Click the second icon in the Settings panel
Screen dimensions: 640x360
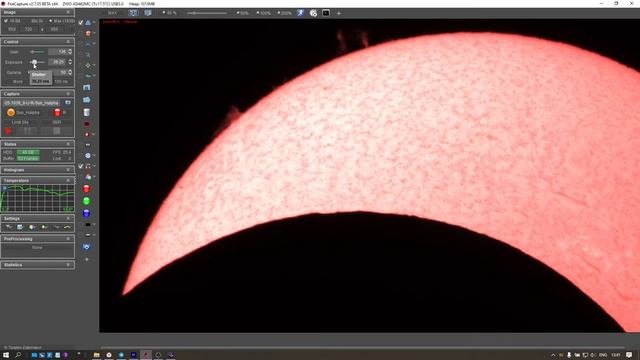[x=20, y=227]
